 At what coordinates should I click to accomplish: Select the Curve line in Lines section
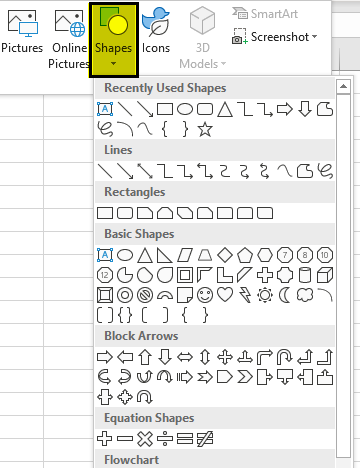(x=285, y=171)
